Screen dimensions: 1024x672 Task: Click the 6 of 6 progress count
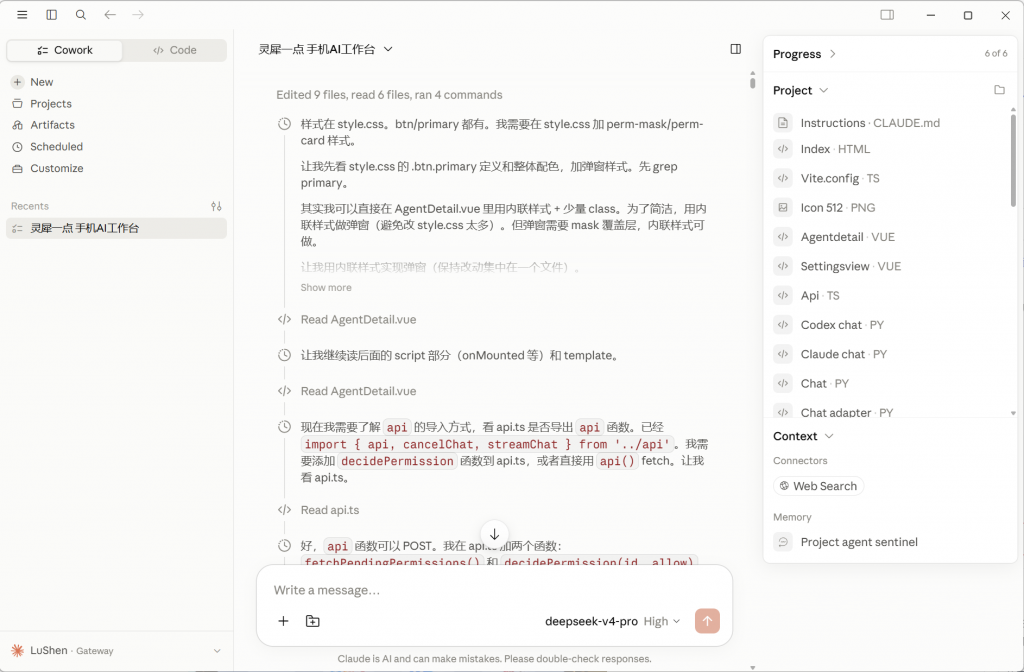click(995, 54)
